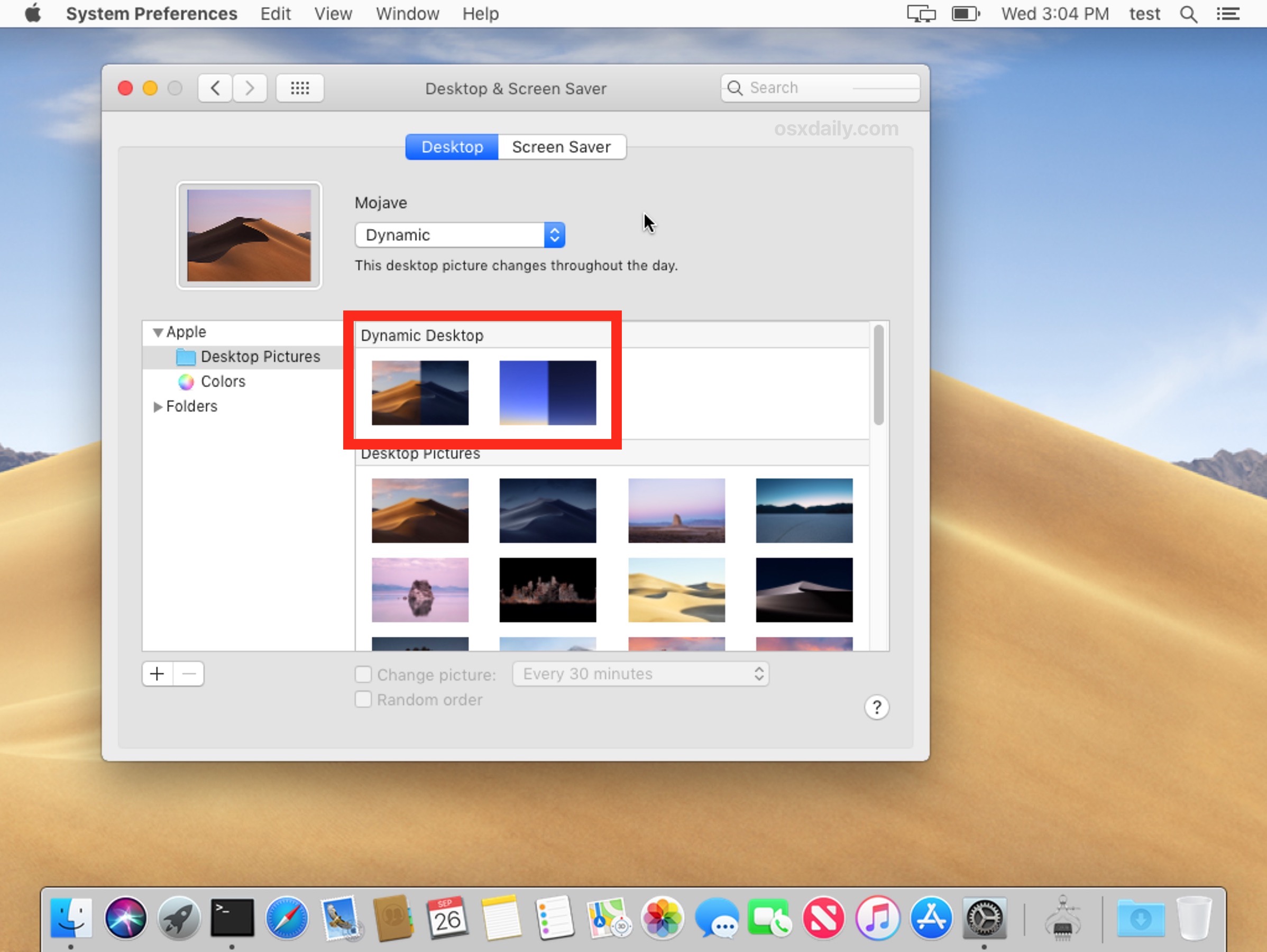Click the add folder button
Viewport: 1267px width, 952px height.
tap(157, 672)
